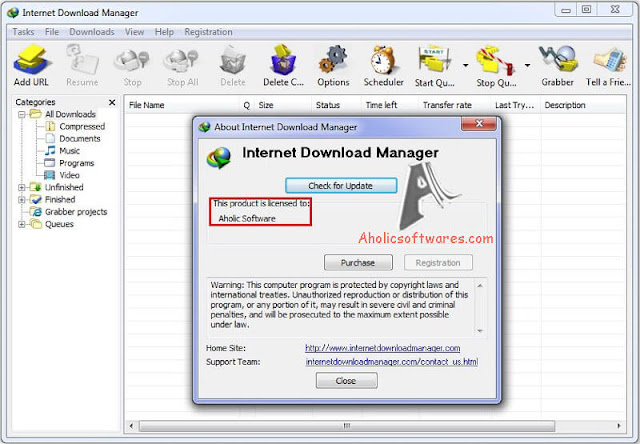Click the horizontal scrollbar right arrow
Image resolution: width=640 pixels, height=444 pixels.
click(x=619, y=426)
